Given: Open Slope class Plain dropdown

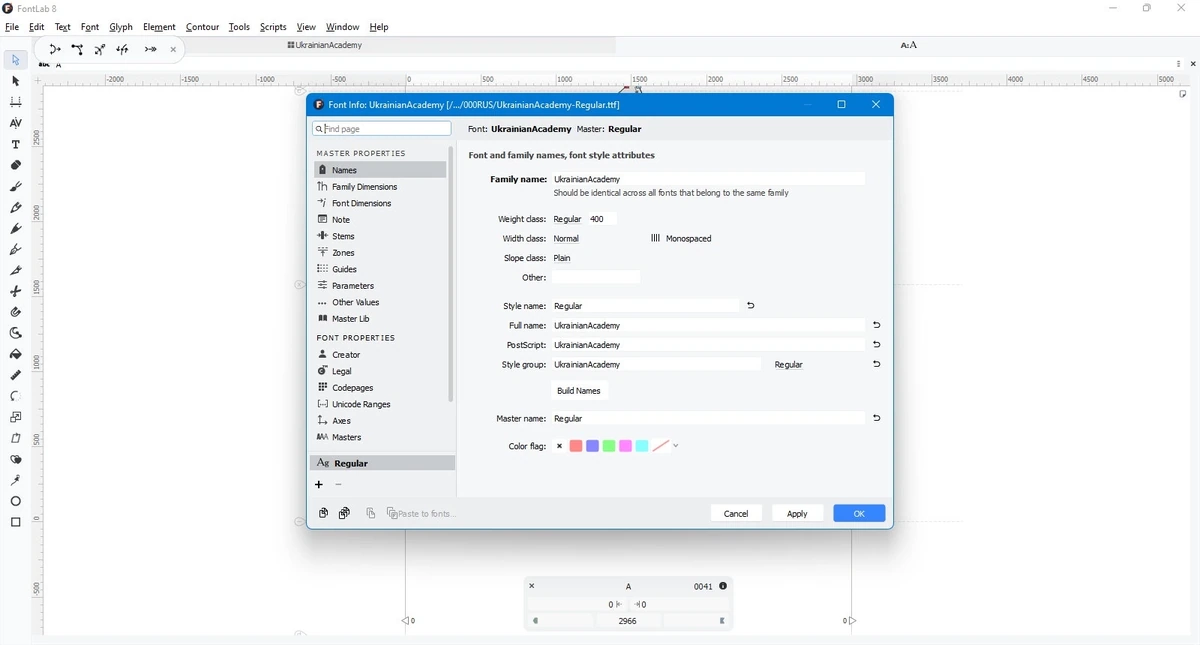Looking at the screenshot, I should (x=563, y=258).
